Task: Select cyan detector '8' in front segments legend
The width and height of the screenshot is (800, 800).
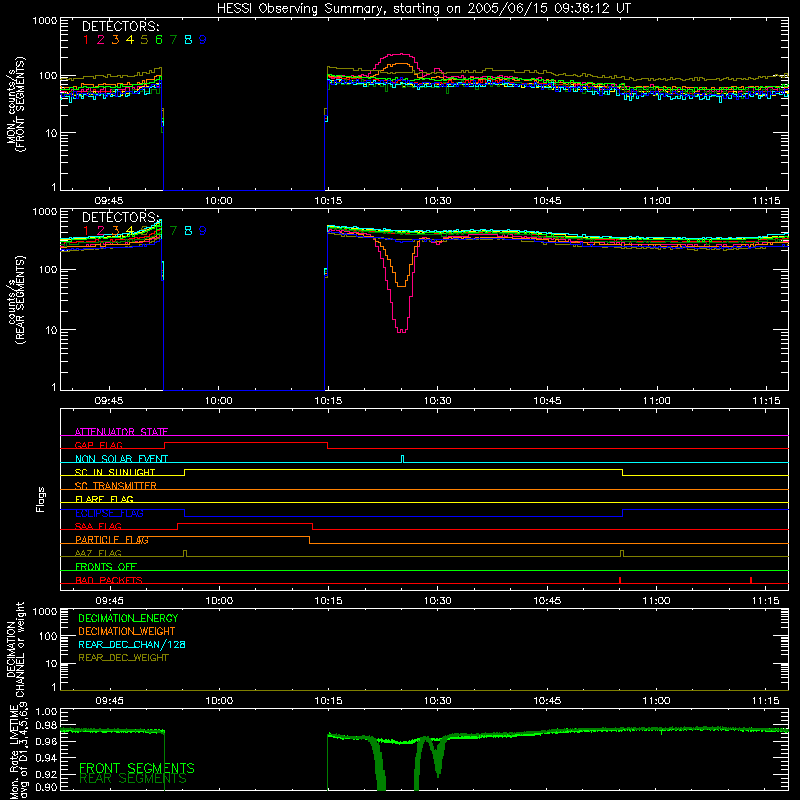Action: click(x=188, y=40)
